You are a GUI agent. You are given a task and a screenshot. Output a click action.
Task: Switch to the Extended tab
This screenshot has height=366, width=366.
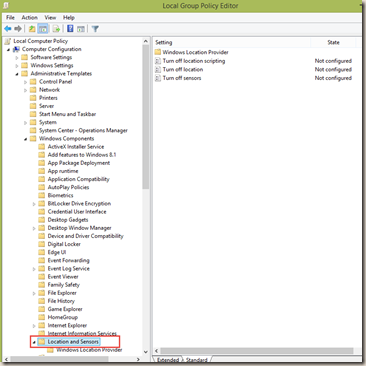tap(168, 360)
